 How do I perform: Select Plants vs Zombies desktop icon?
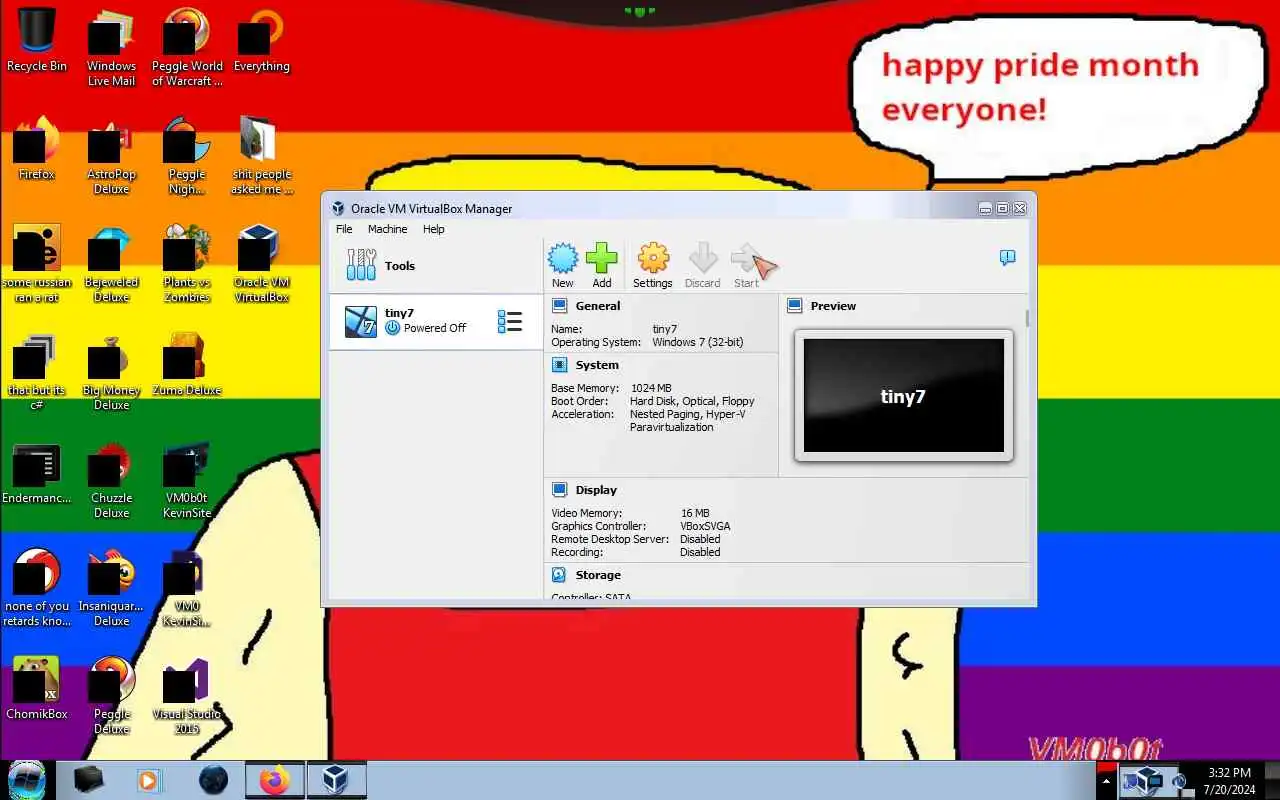coord(187,264)
